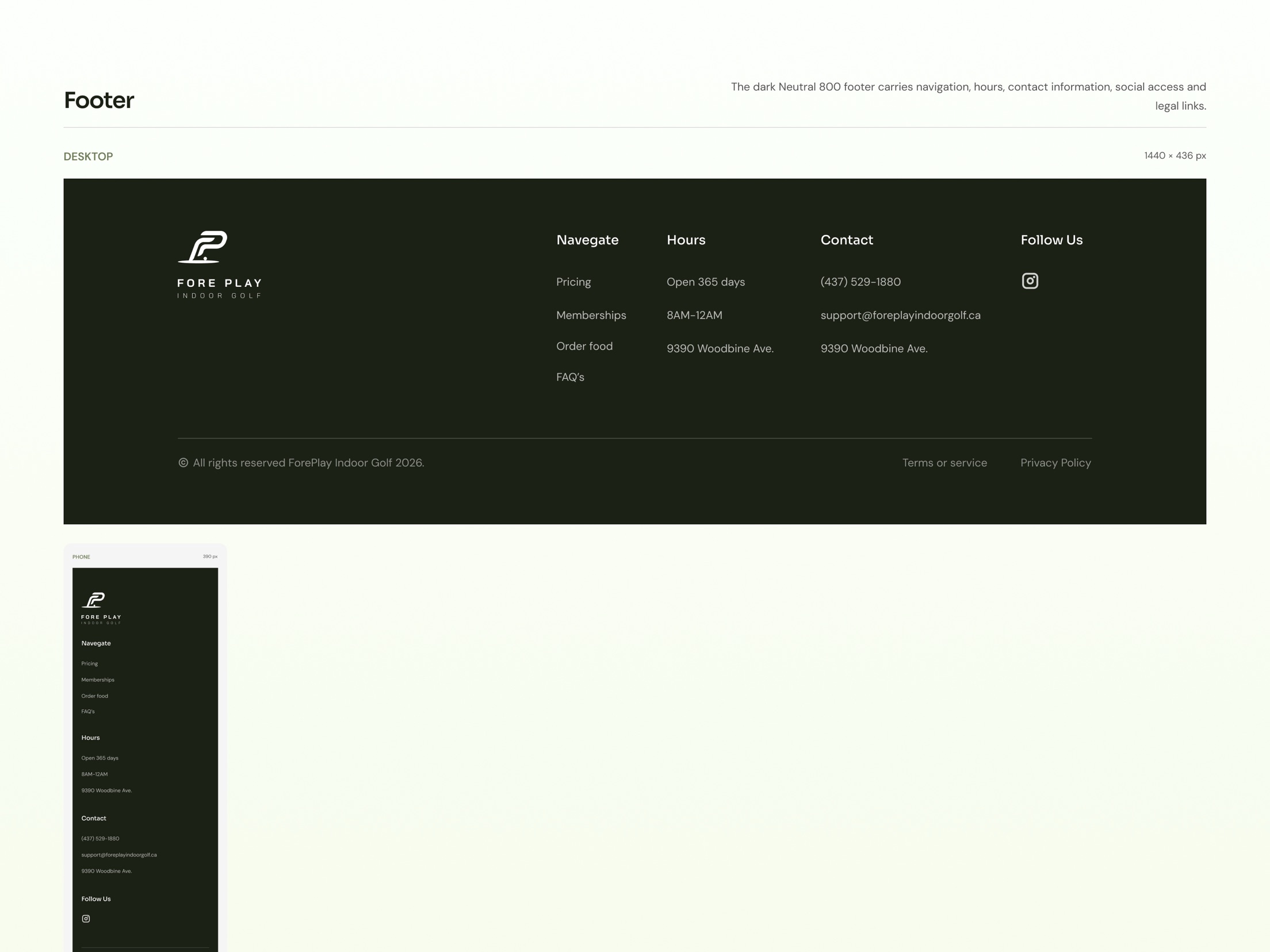Open Pricing link in phone footer
The width and height of the screenshot is (1270, 952).
90,663
